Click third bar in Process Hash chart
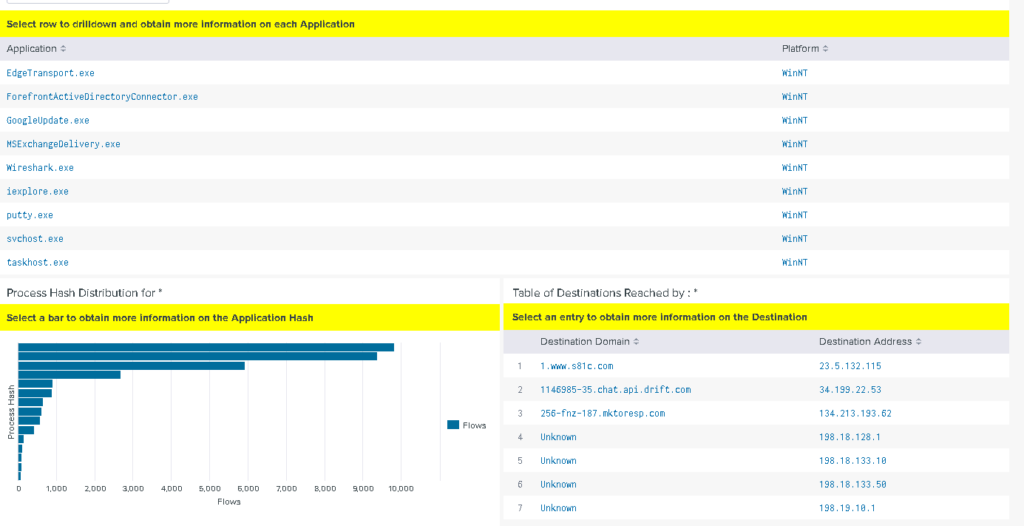This screenshot has height=526, width=1024. tap(131, 366)
